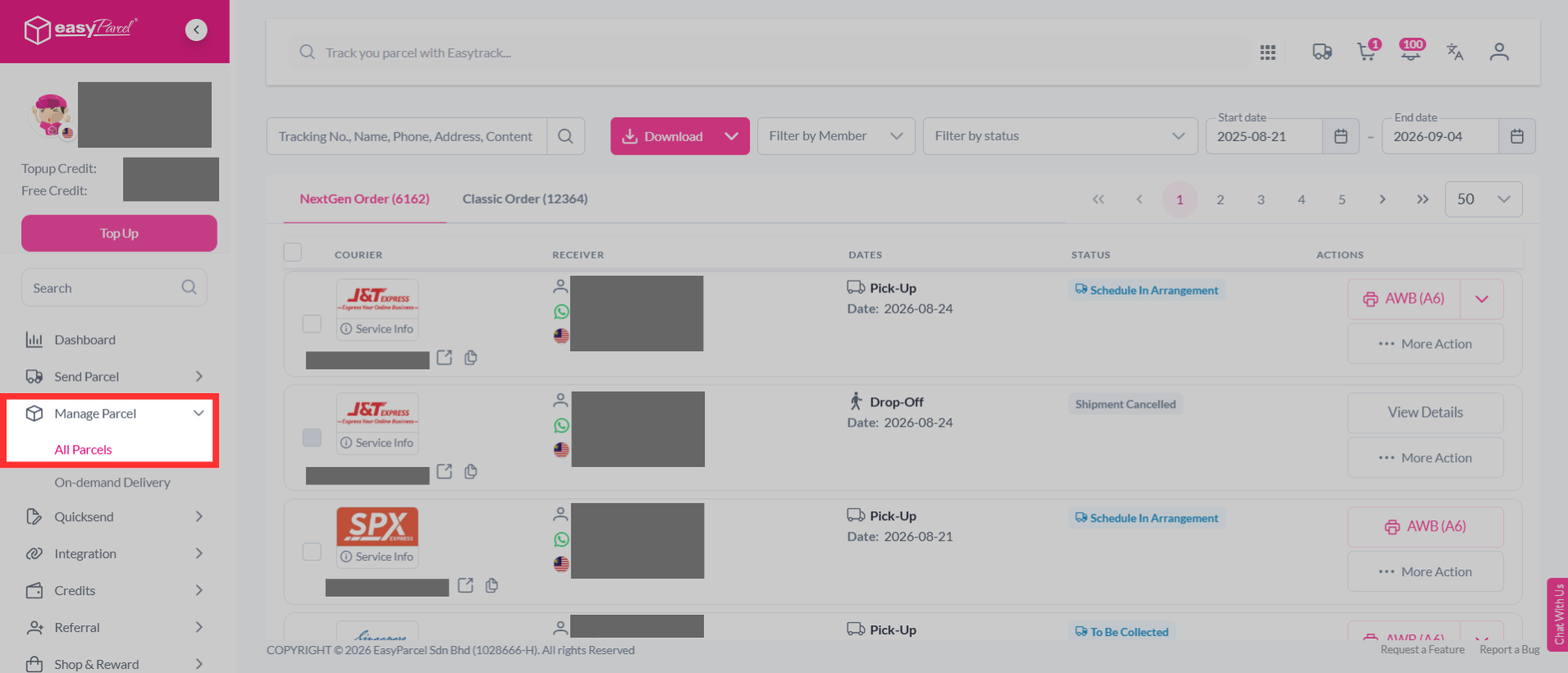
Task: Copy tracking number of SPX parcel
Action: tap(492, 585)
